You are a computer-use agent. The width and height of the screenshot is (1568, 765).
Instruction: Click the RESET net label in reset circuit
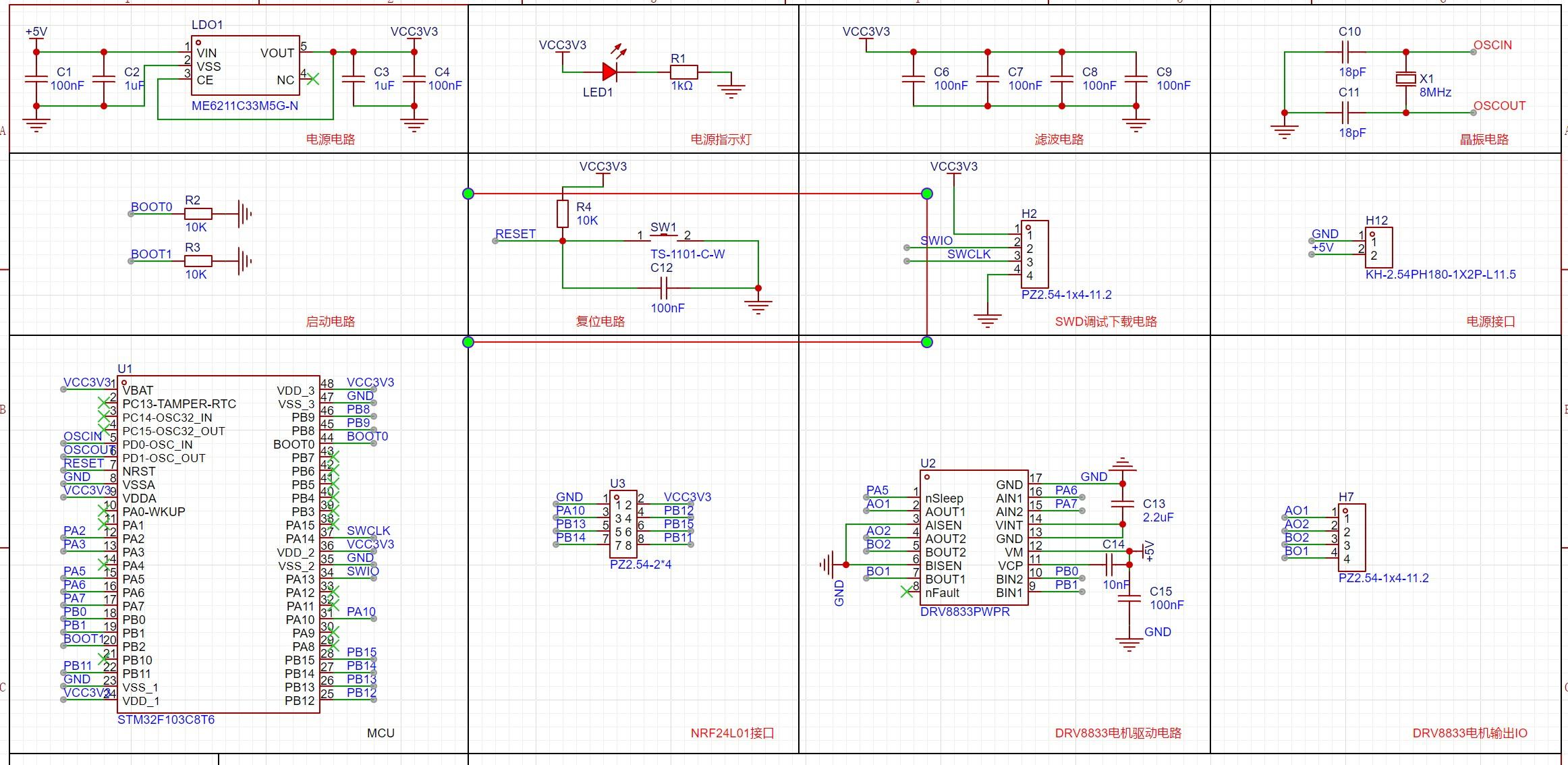515,234
